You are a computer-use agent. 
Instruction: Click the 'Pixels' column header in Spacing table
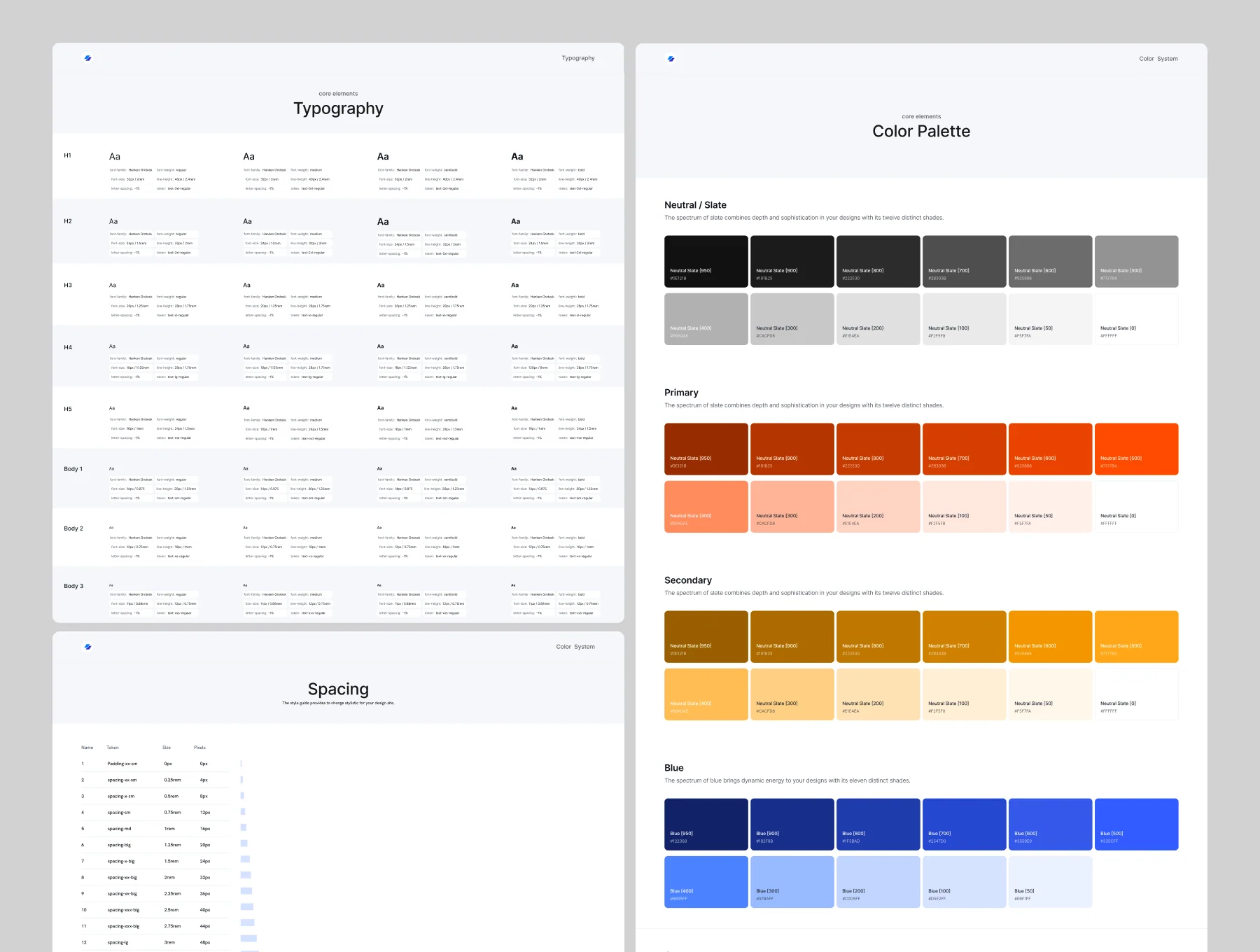coord(199,748)
